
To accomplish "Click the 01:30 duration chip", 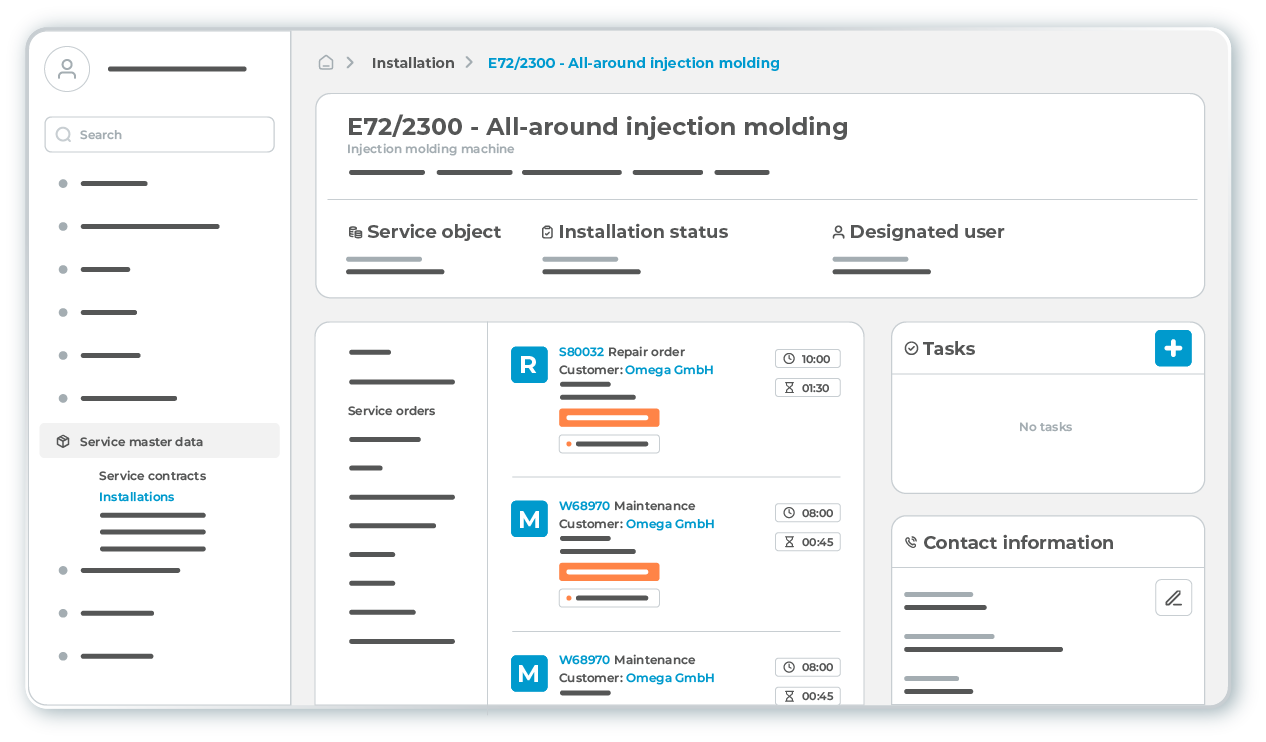I will [x=808, y=387].
